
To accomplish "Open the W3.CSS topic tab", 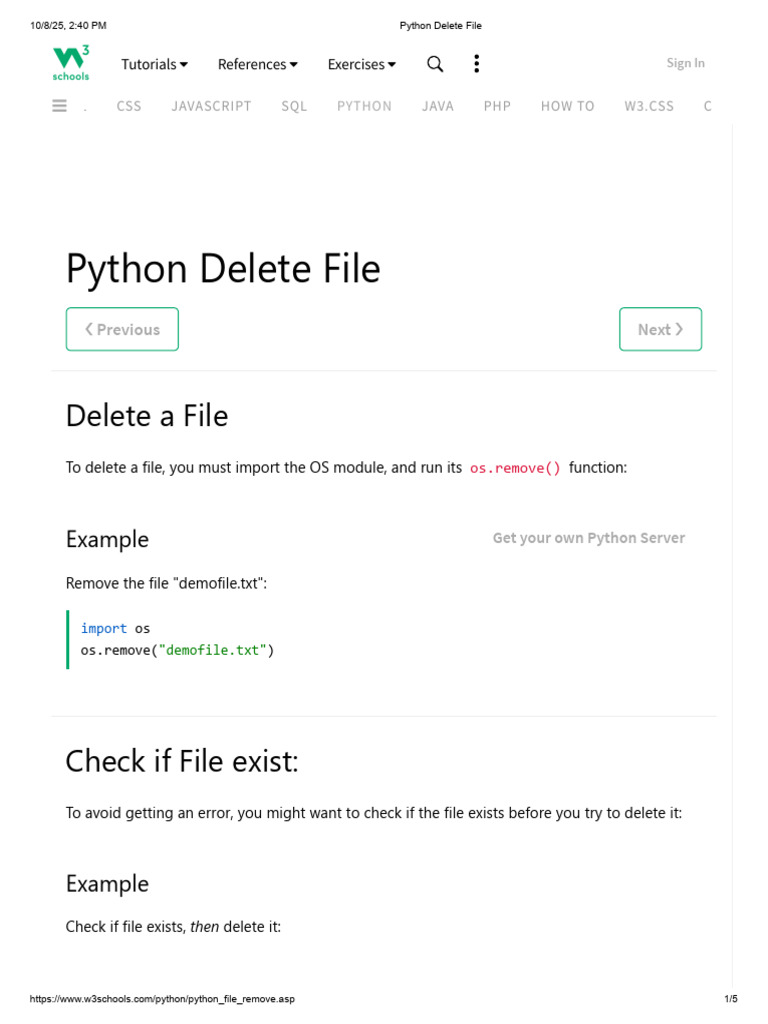I will point(649,106).
